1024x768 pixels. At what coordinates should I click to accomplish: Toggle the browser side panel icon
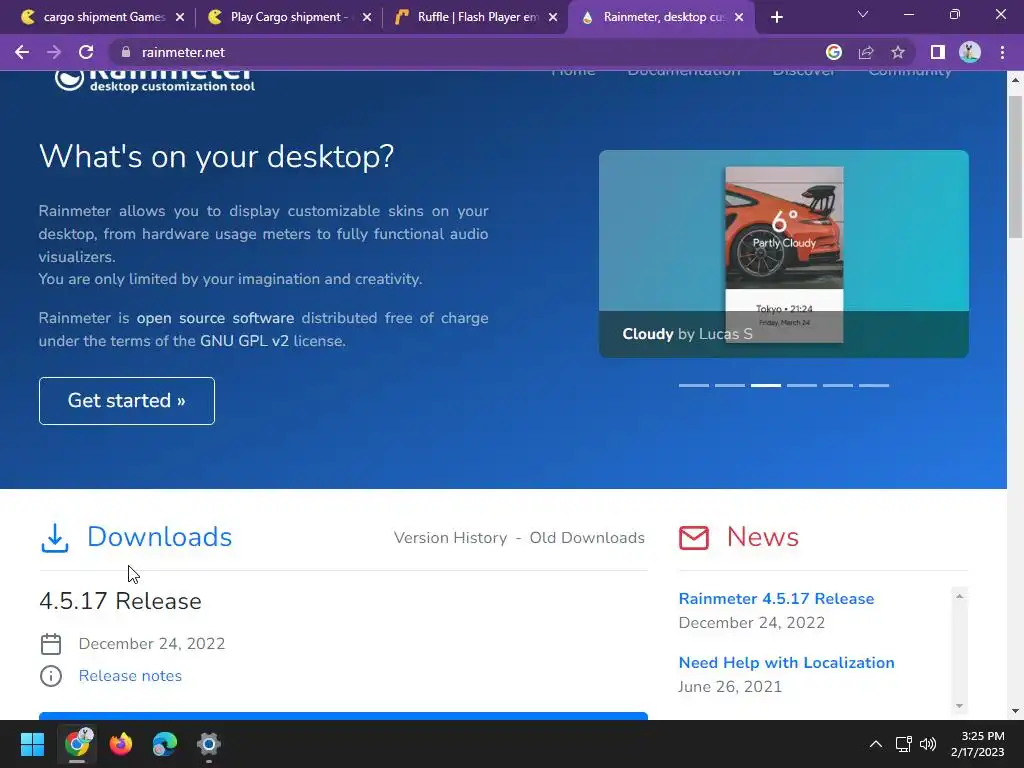click(x=938, y=52)
